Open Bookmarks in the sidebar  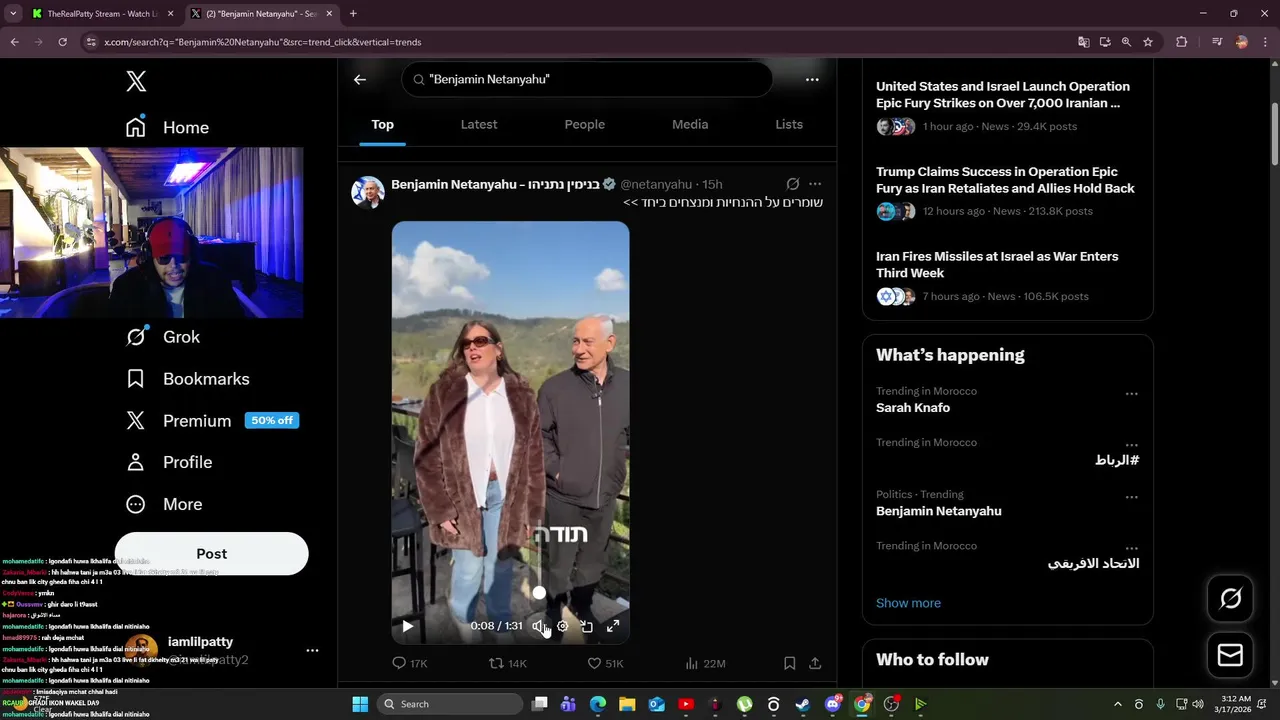point(187,379)
